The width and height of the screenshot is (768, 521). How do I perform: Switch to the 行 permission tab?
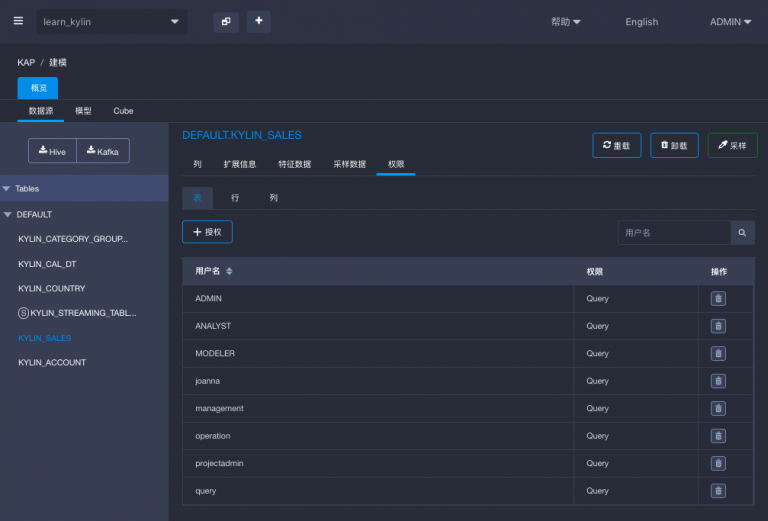[x=235, y=198]
